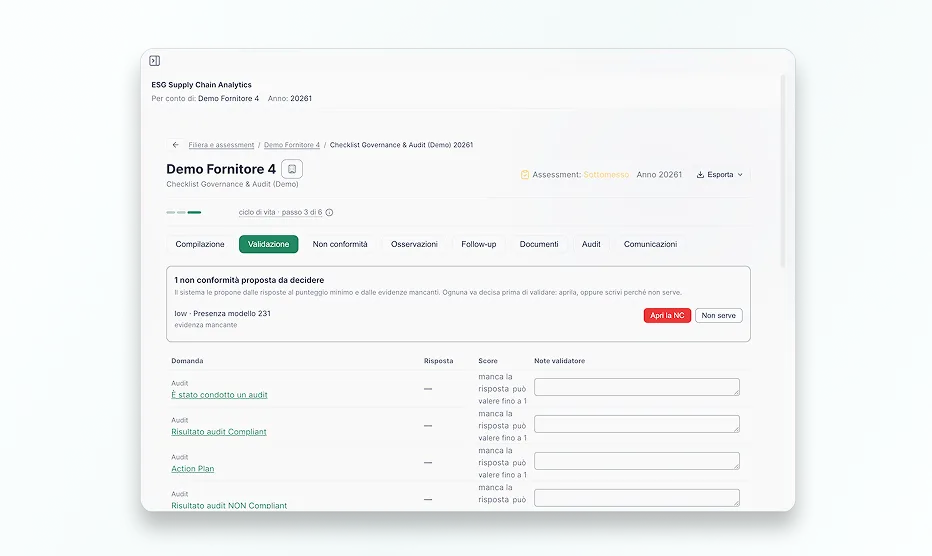
Task: Open the Comunicazioni tab
Action: click(650, 244)
